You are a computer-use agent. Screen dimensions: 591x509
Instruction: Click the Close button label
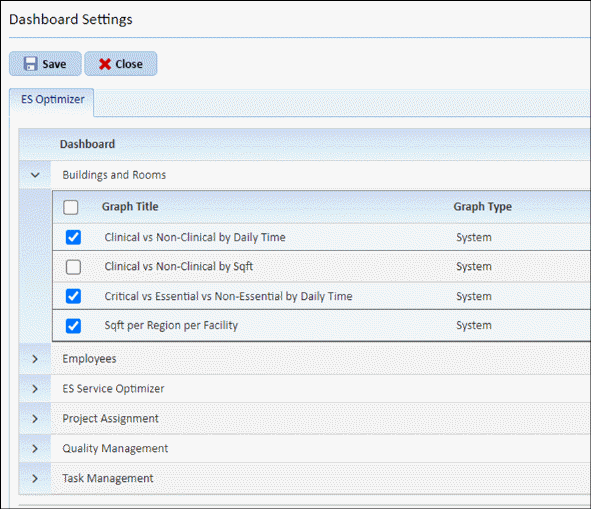tap(129, 64)
